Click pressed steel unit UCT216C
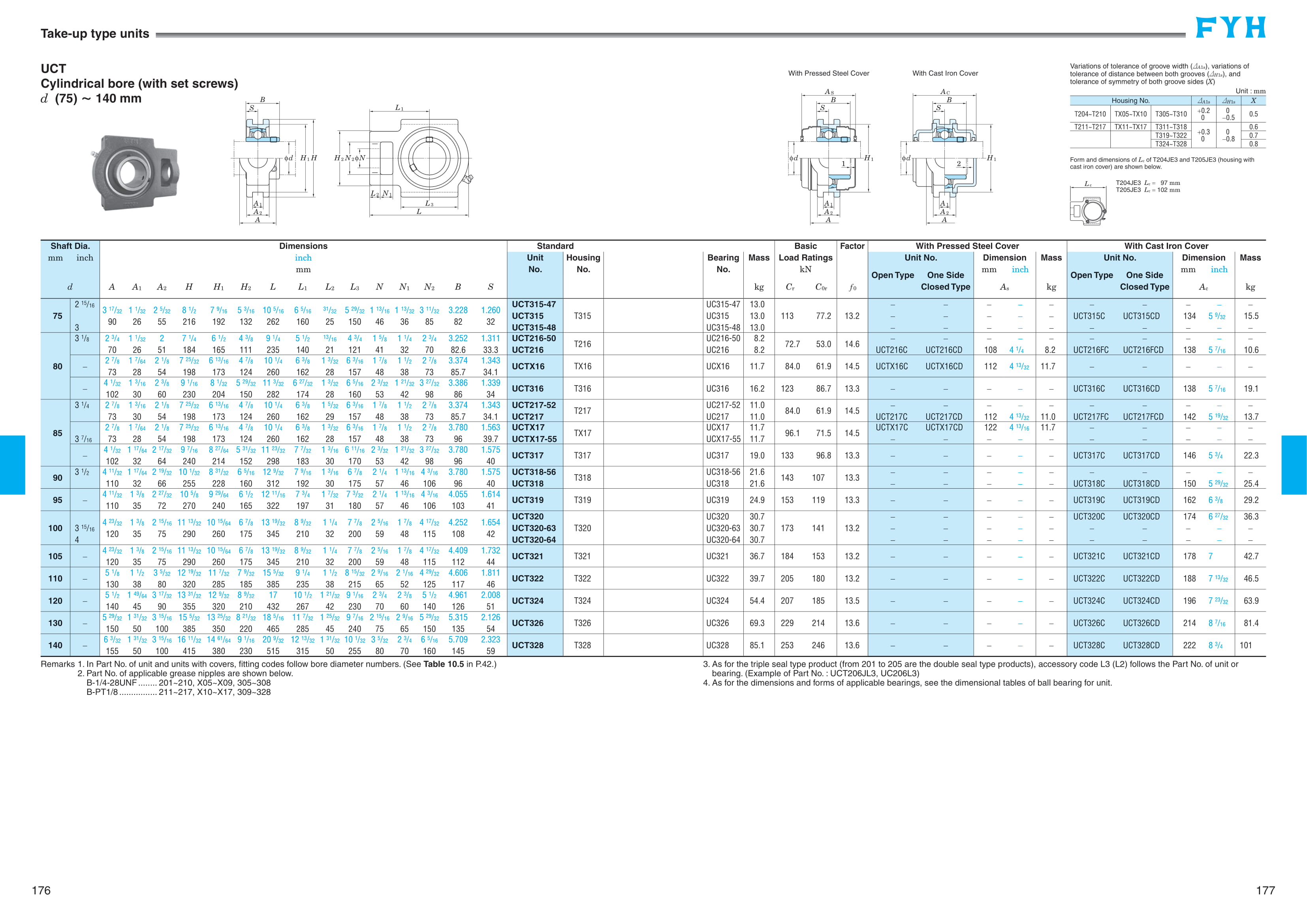This screenshot has width=1307, height=924. 891,350
